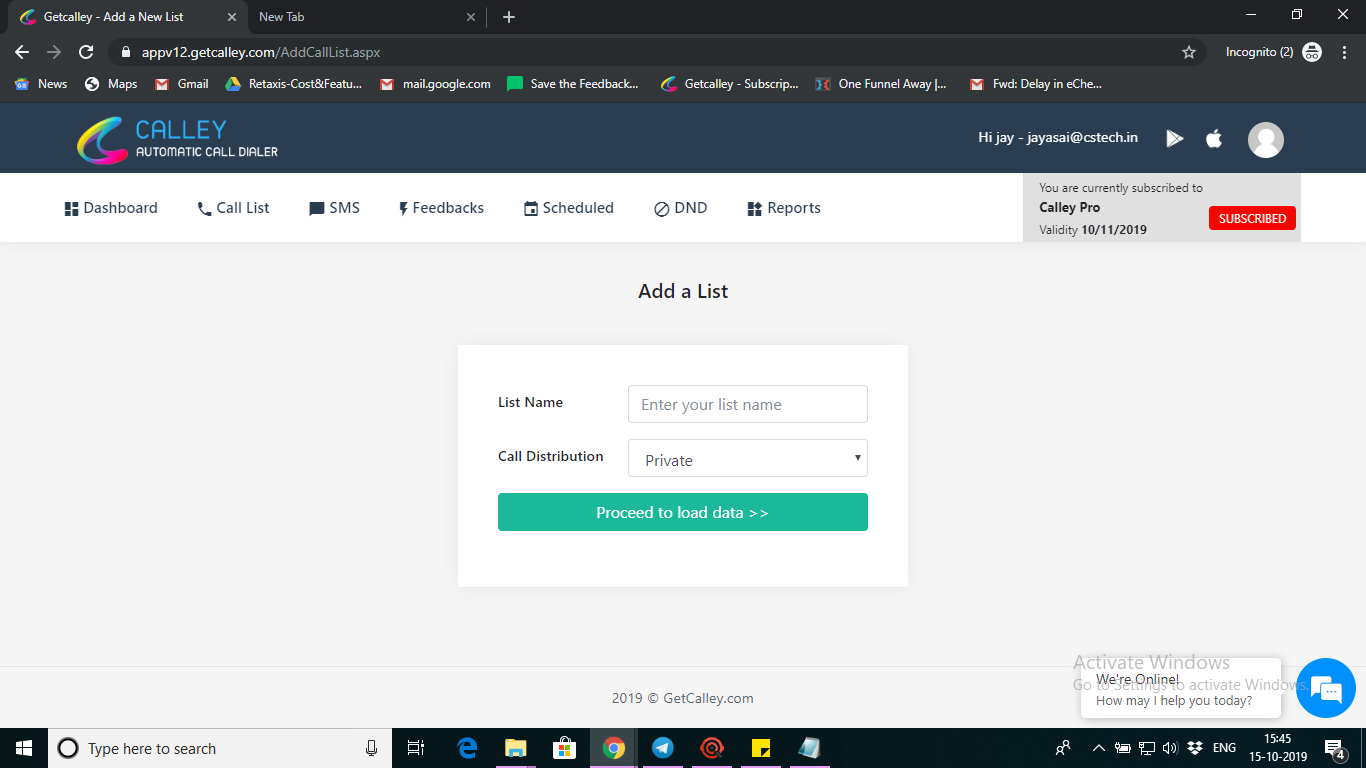Image resolution: width=1366 pixels, height=768 pixels.
Task: Launch Edge from the taskbar
Action: click(467, 748)
